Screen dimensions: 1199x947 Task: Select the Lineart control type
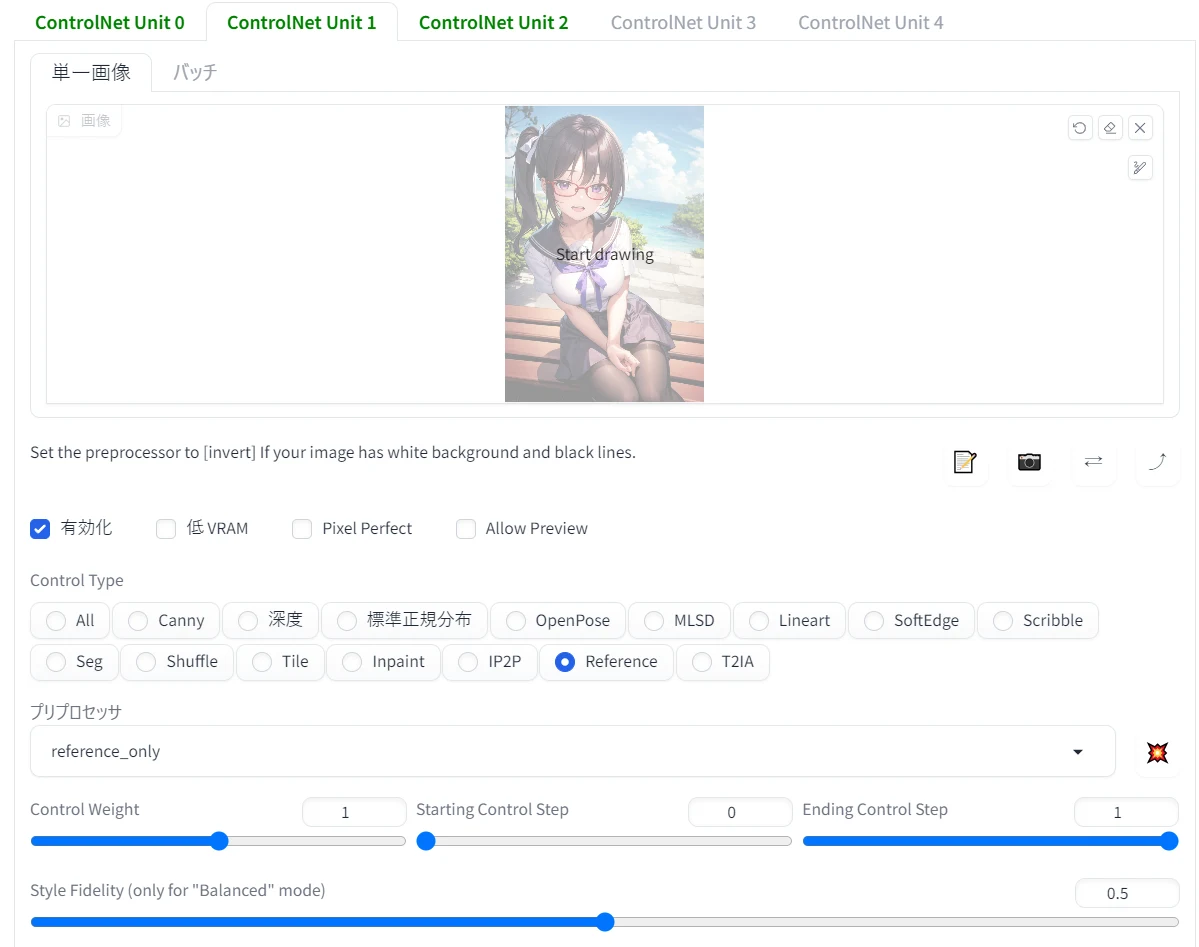(x=790, y=620)
